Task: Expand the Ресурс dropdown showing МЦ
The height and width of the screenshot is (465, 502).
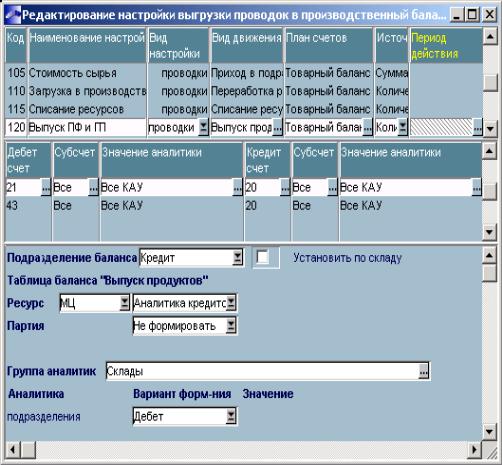Action: 124,303
